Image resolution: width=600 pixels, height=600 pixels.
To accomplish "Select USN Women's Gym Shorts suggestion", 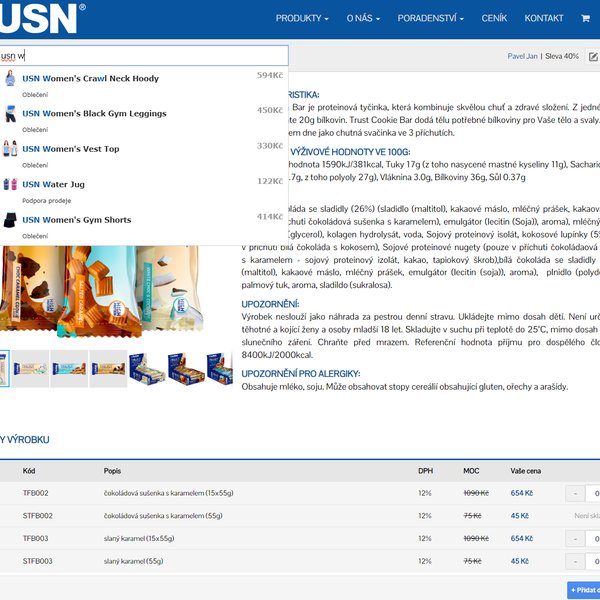I will click(x=90, y=219).
